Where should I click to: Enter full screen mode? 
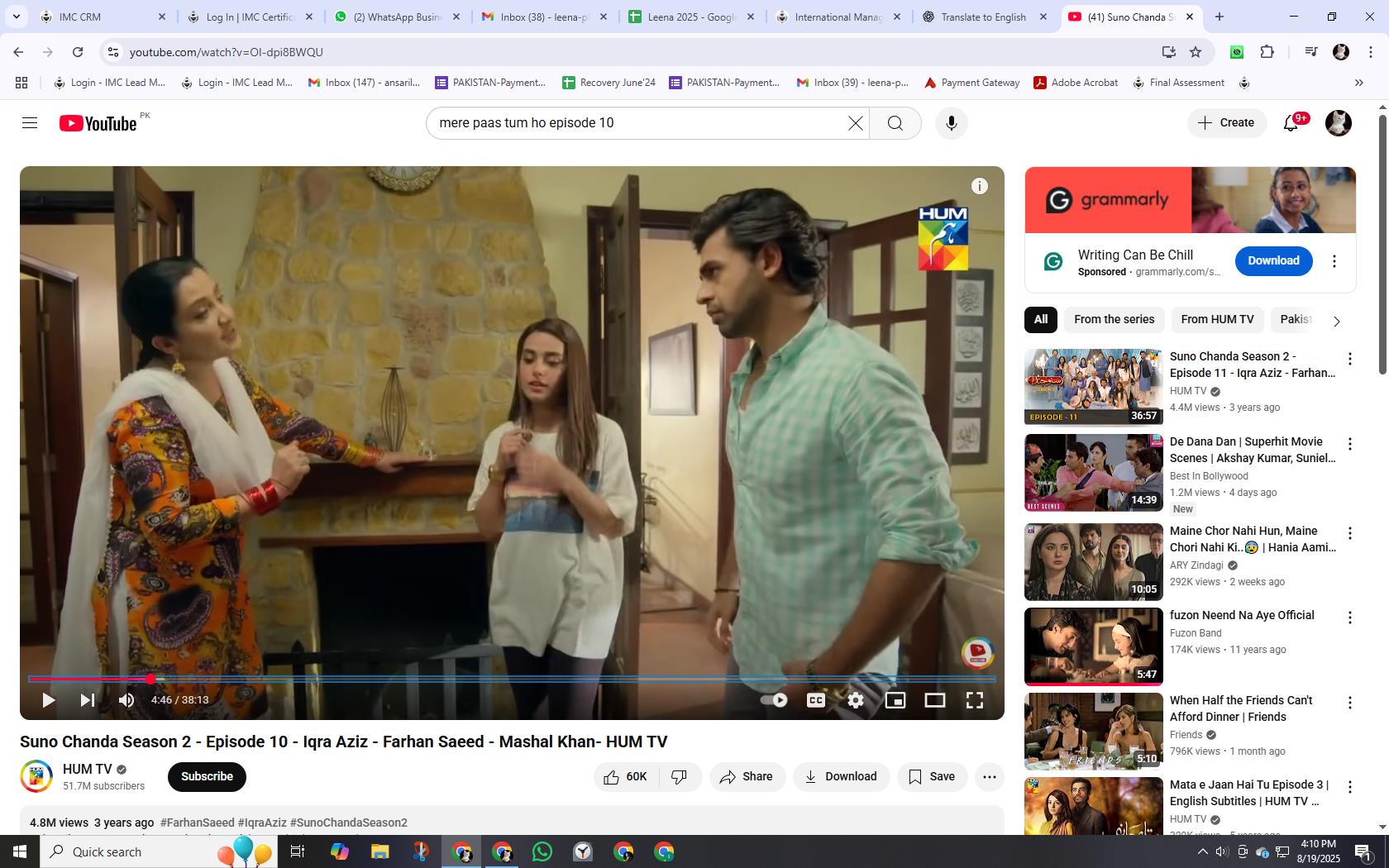click(975, 700)
